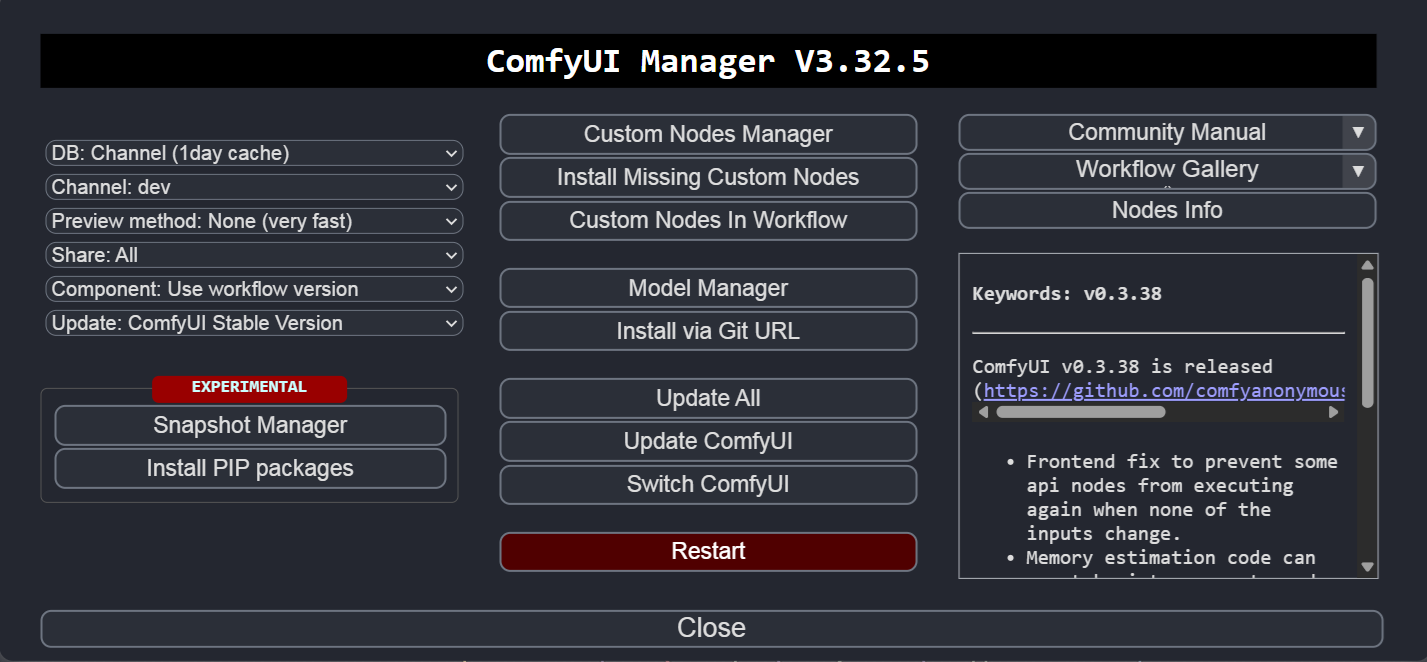Open the Snapshot Manager
The width and height of the screenshot is (1427, 662).
coord(250,425)
